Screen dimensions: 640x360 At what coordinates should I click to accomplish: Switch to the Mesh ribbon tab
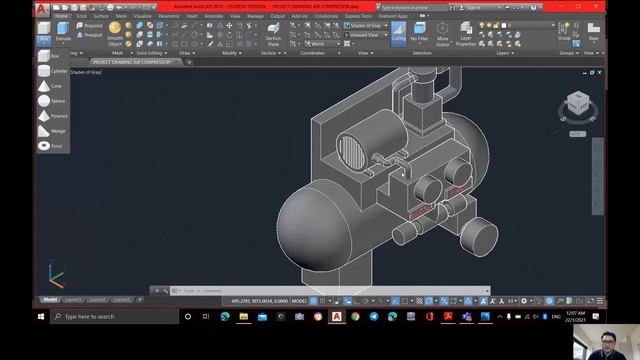click(x=121, y=16)
